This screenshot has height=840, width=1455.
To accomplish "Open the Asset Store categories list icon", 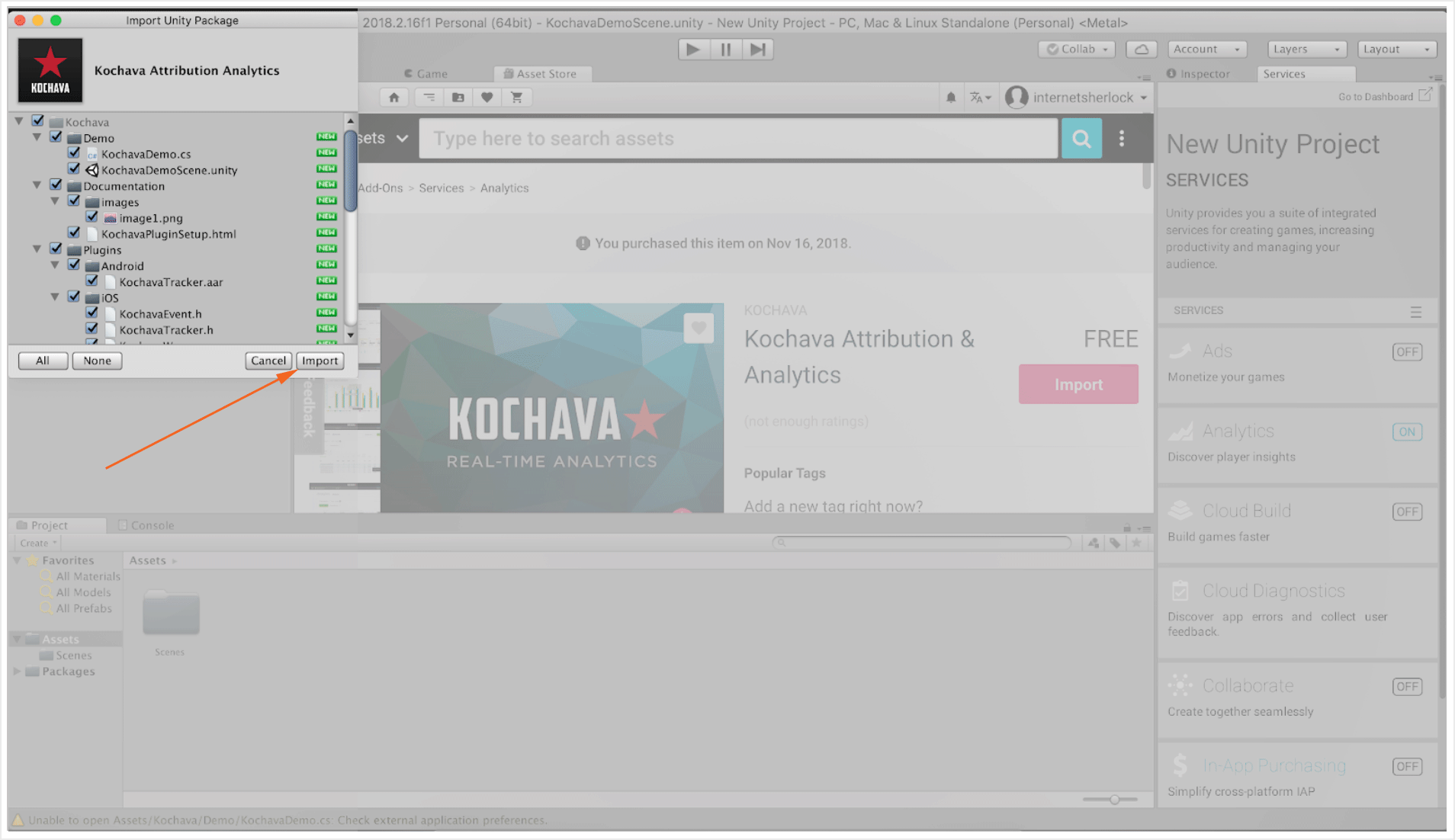I will pos(429,98).
